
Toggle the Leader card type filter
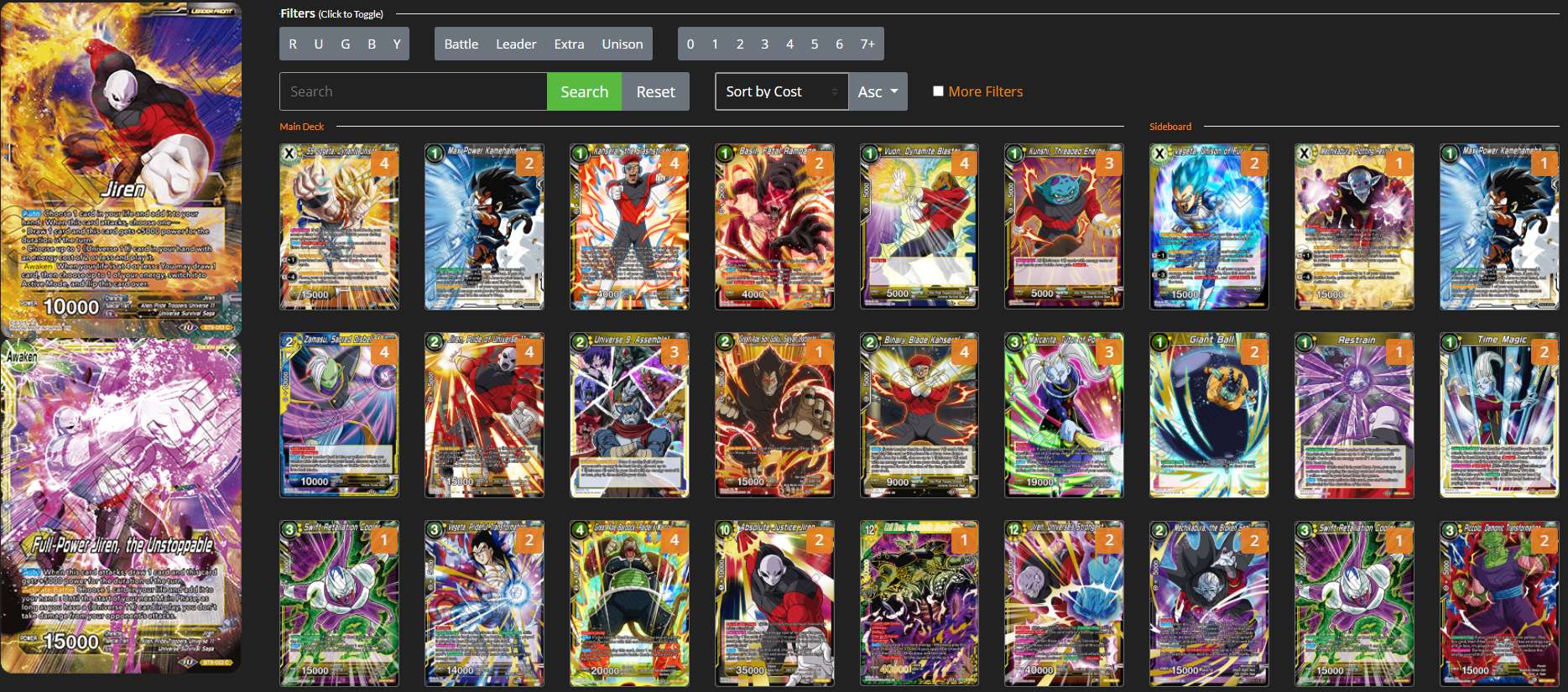516,44
